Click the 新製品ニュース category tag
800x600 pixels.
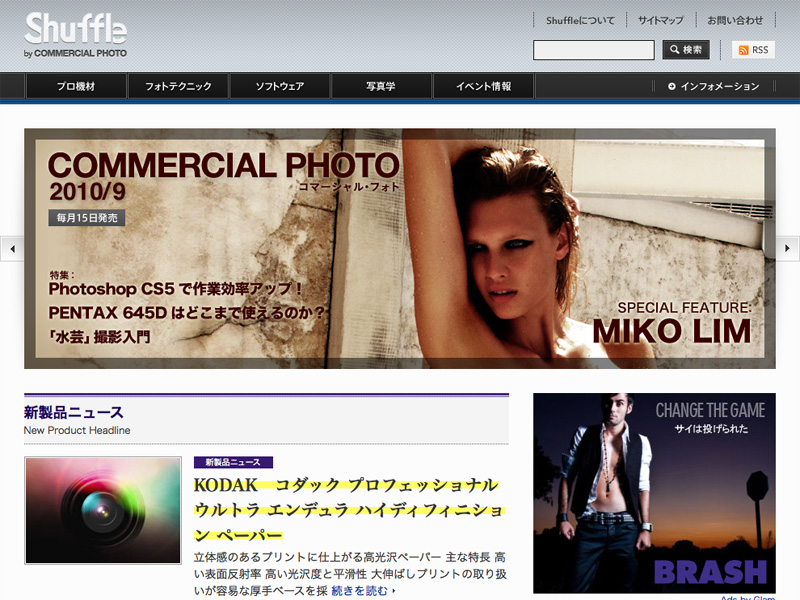pyautogui.click(x=233, y=462)
